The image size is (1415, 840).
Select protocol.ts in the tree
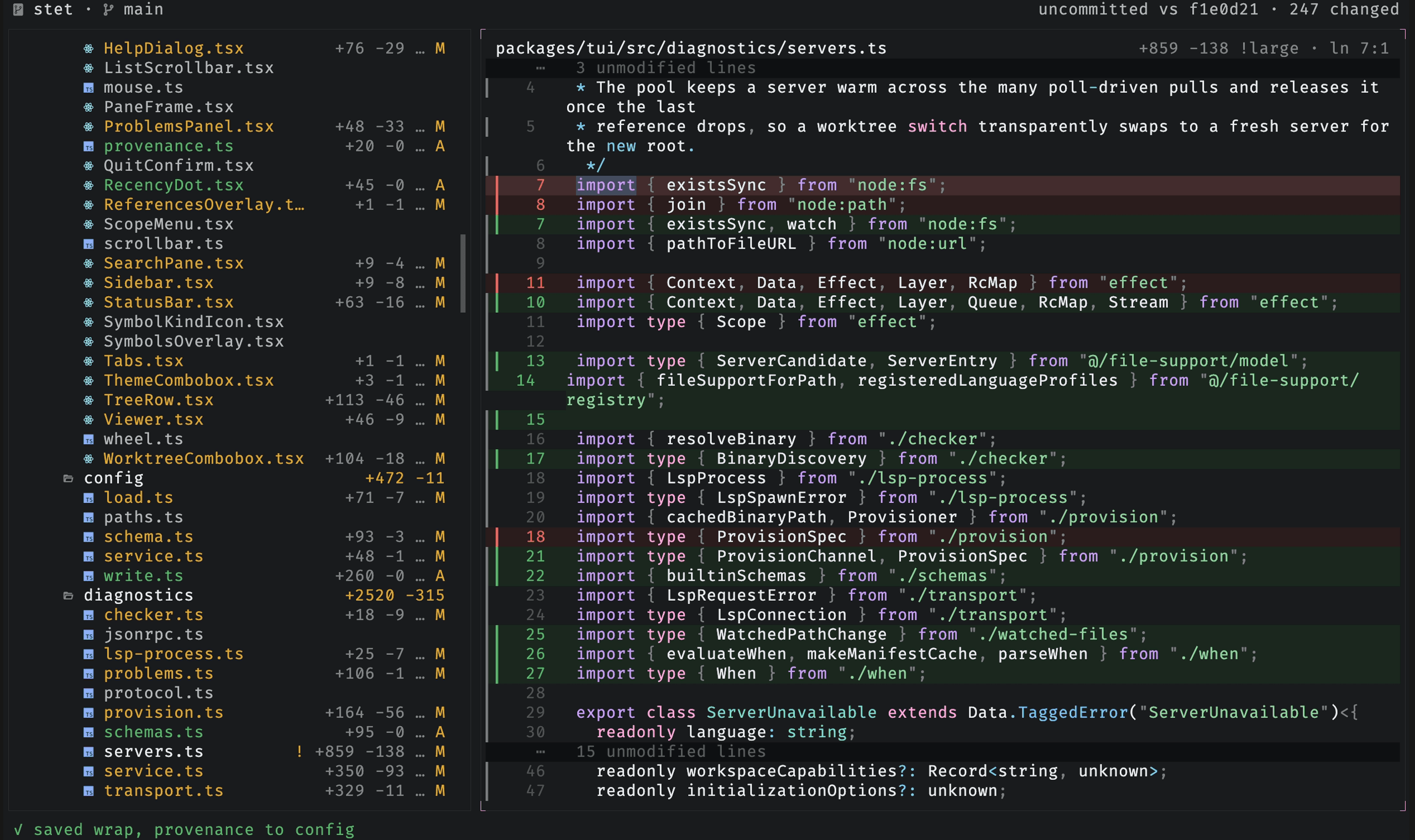coord(159,694)
